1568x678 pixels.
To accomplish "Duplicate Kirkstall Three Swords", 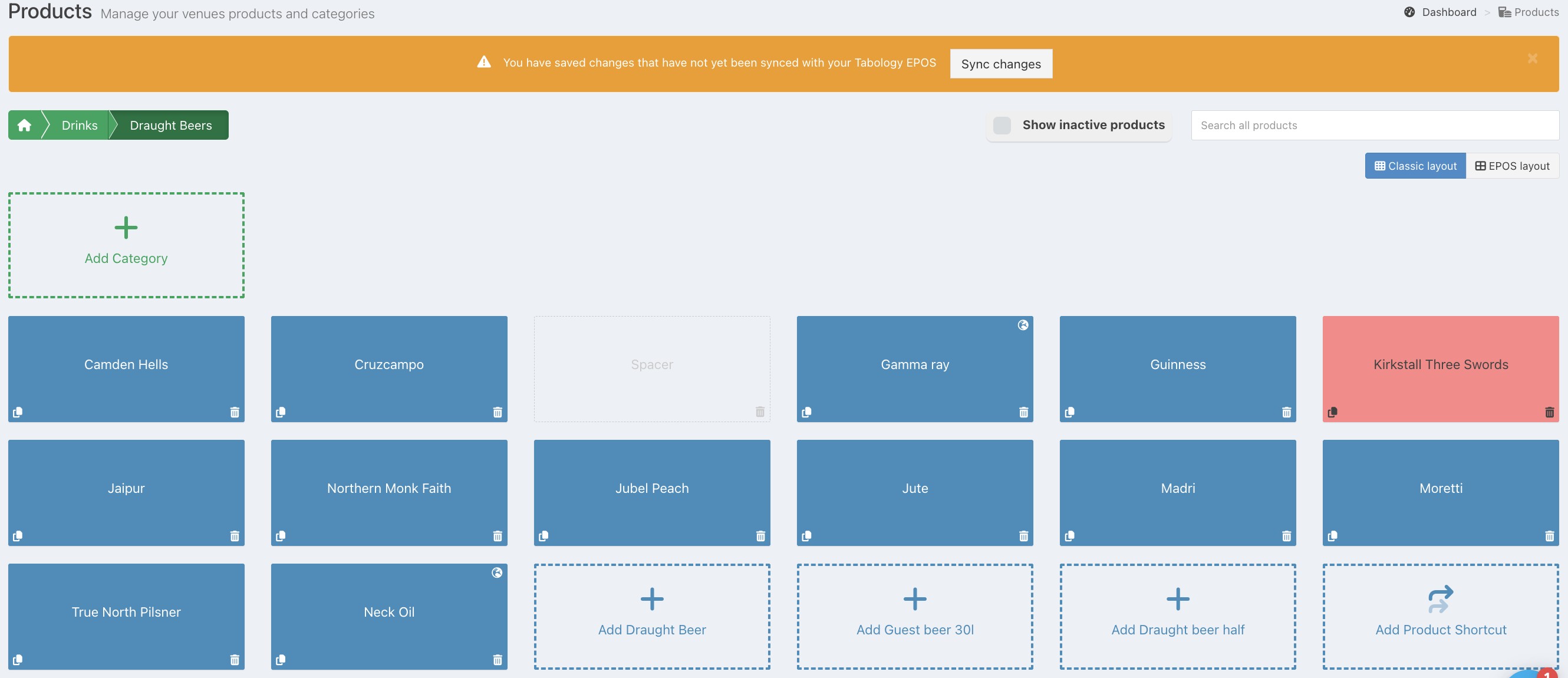I will click(1332, 412).
